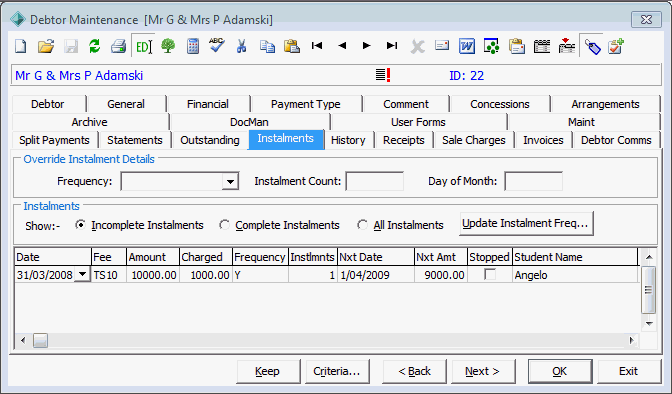Open the folder icon in toolbar
Viewport: 672px width, 394px height.
click(x=45, y=46)
